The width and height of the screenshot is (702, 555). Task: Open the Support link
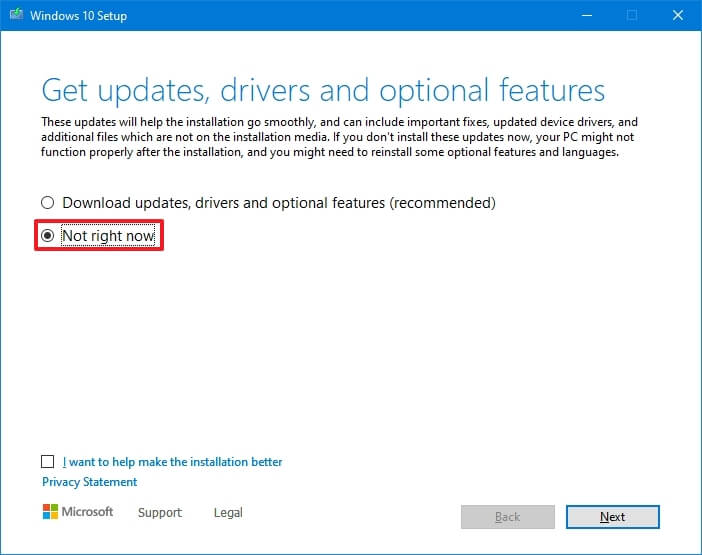160,512
